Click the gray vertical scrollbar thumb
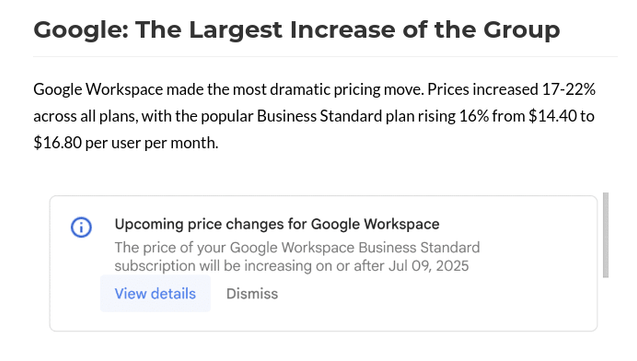637x361 pixels. pos(606,235)
